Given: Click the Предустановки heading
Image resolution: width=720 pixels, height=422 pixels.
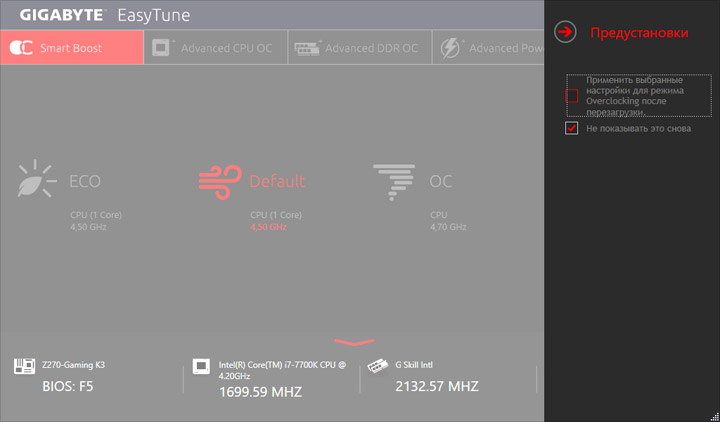Looking at the screenshot, I should click(x=639, y=33).
